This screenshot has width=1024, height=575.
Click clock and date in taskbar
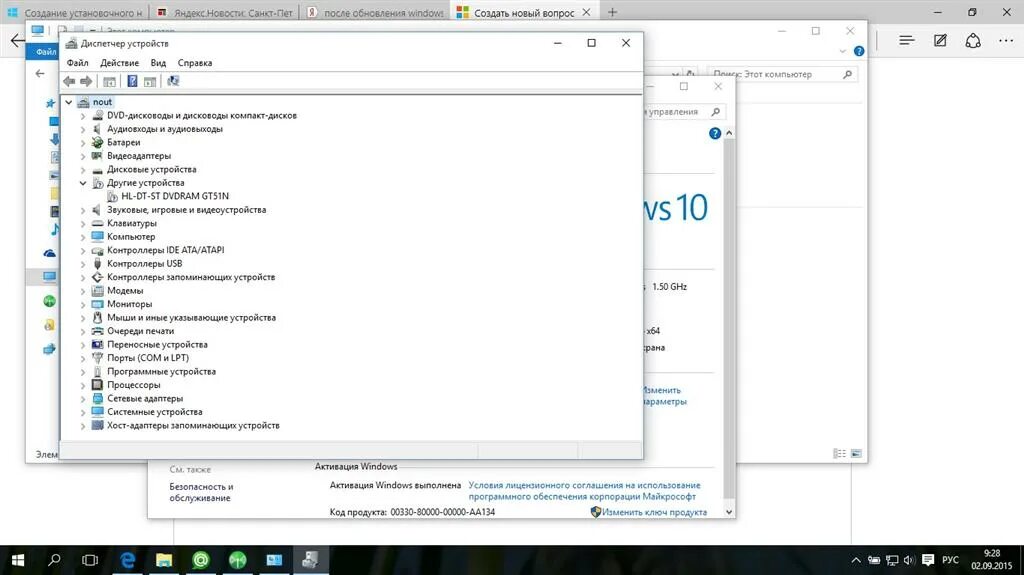pyautogui.click(x=991, y=560)
